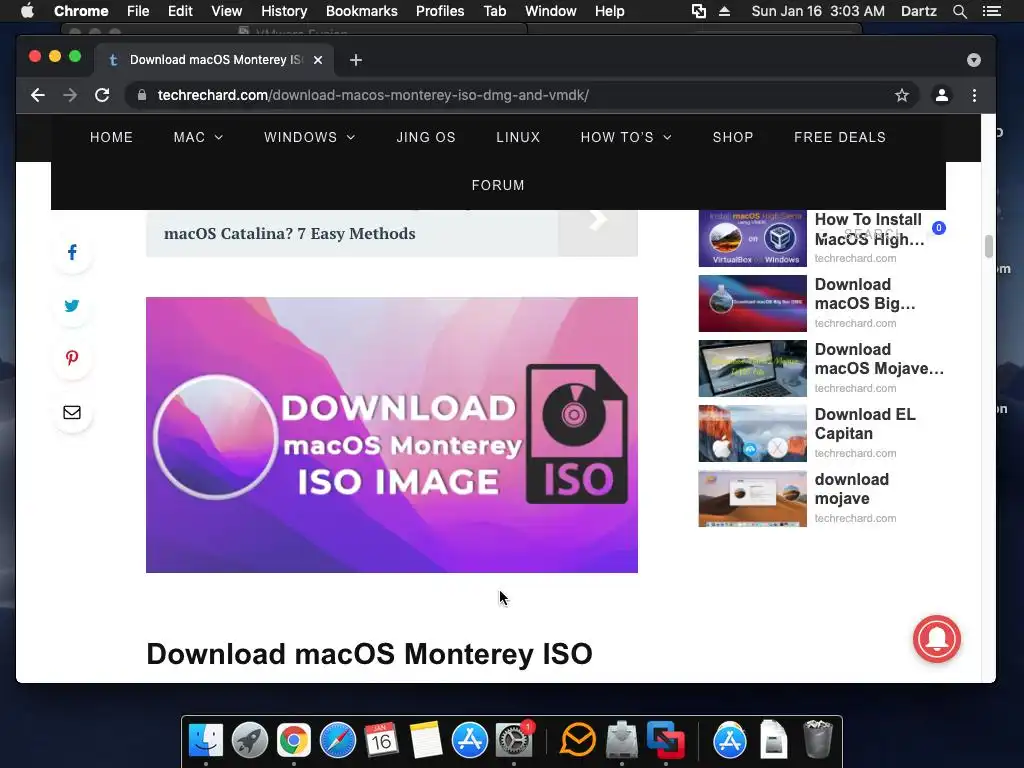Screen dimensions: 1024x768
Task: Close the Download macOS Monterey tab
Action: coord(318,60)
